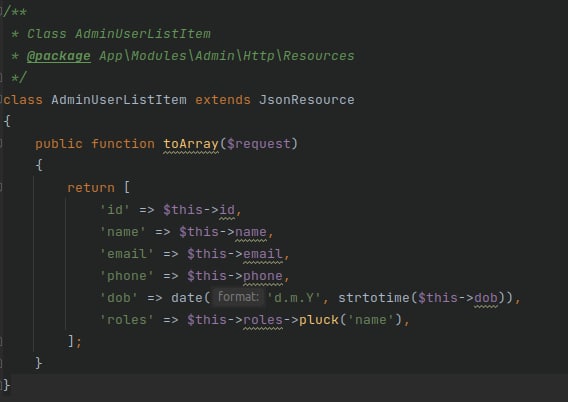Viewport: 568px width, 402px height.
Task: Click the phone property after $this->
Action: click(263, 276)
